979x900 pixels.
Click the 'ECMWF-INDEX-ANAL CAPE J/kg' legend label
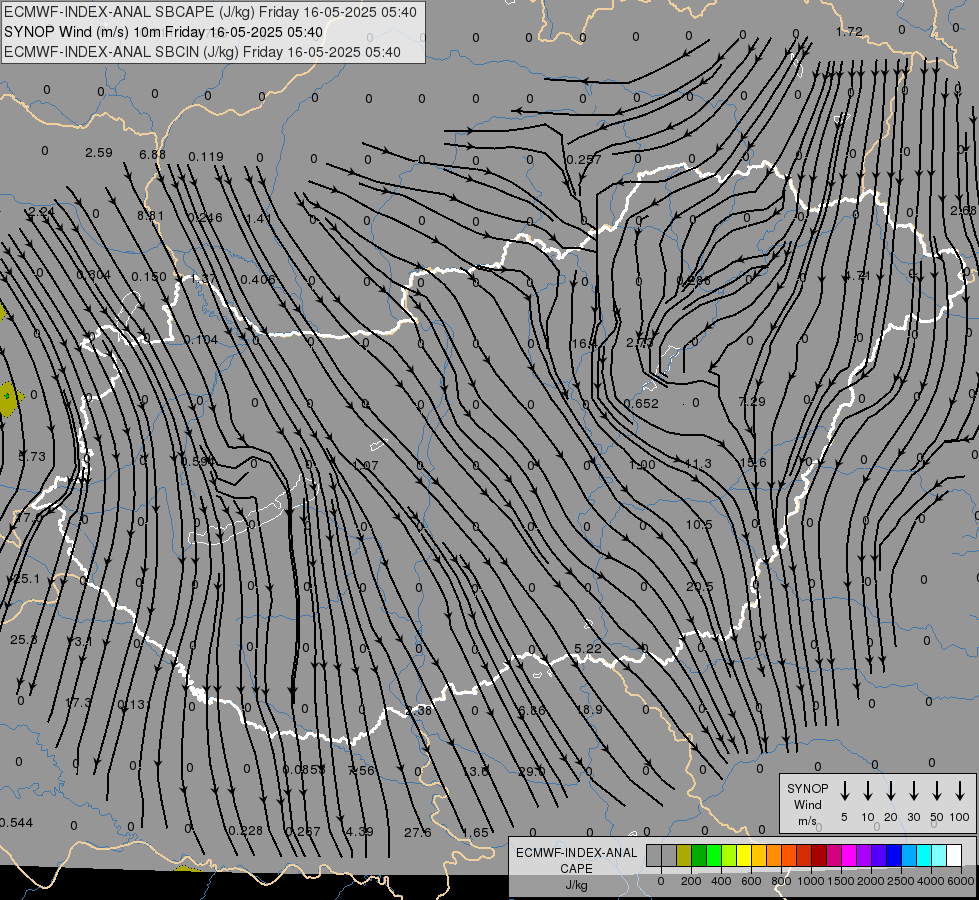[x=576, y=868]
